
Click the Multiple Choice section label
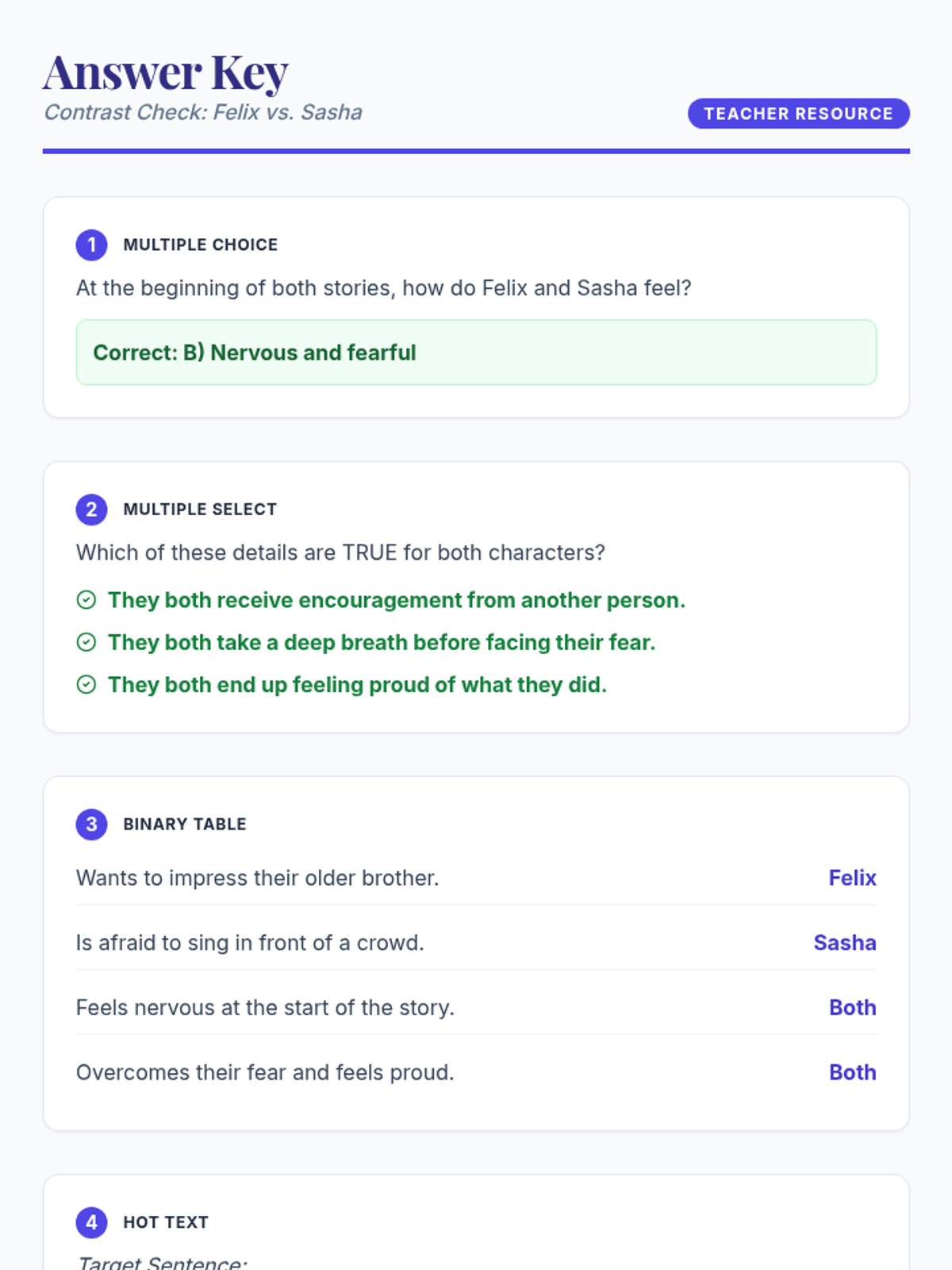(201, 244)
